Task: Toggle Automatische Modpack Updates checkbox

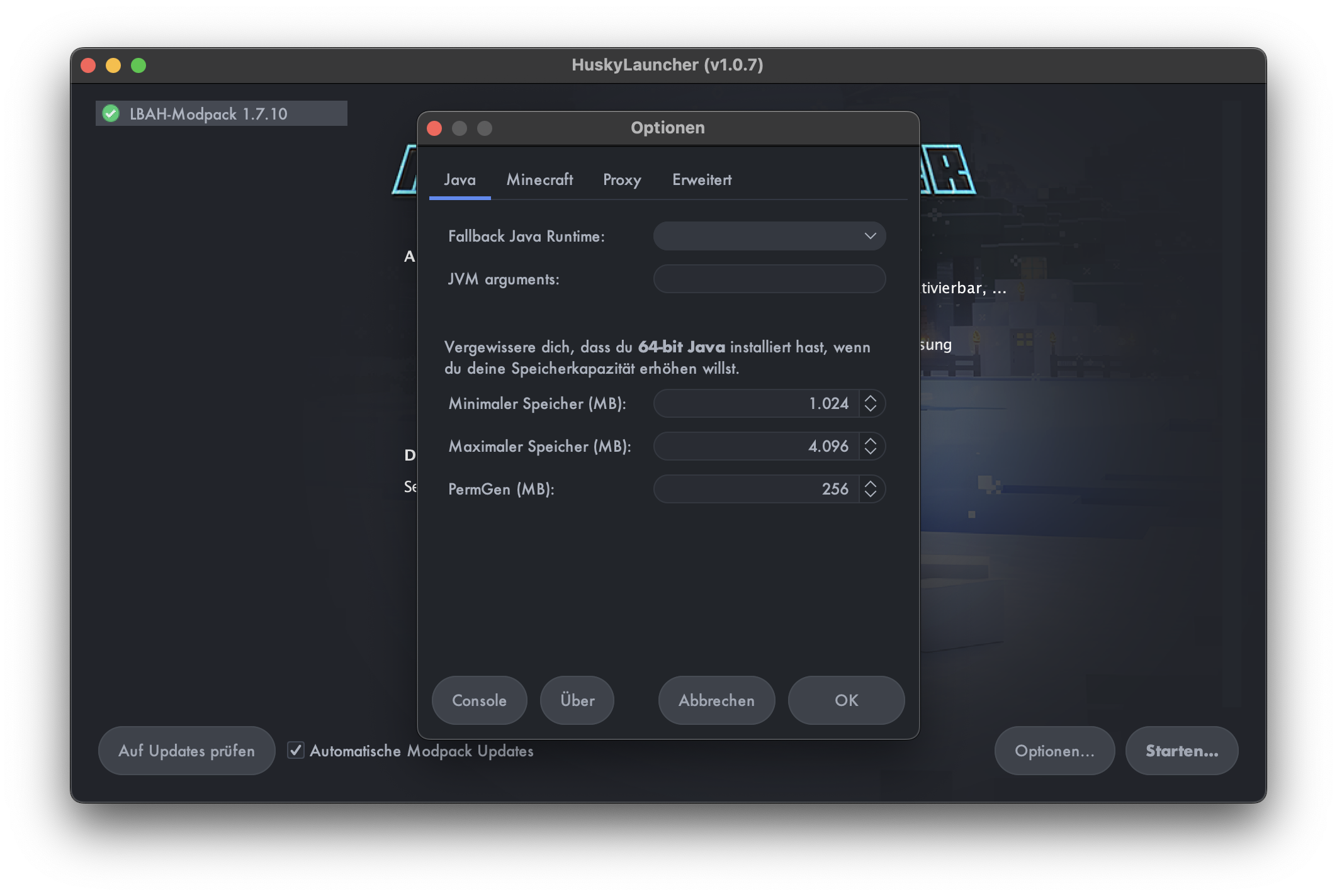Action: pos(295,750)
